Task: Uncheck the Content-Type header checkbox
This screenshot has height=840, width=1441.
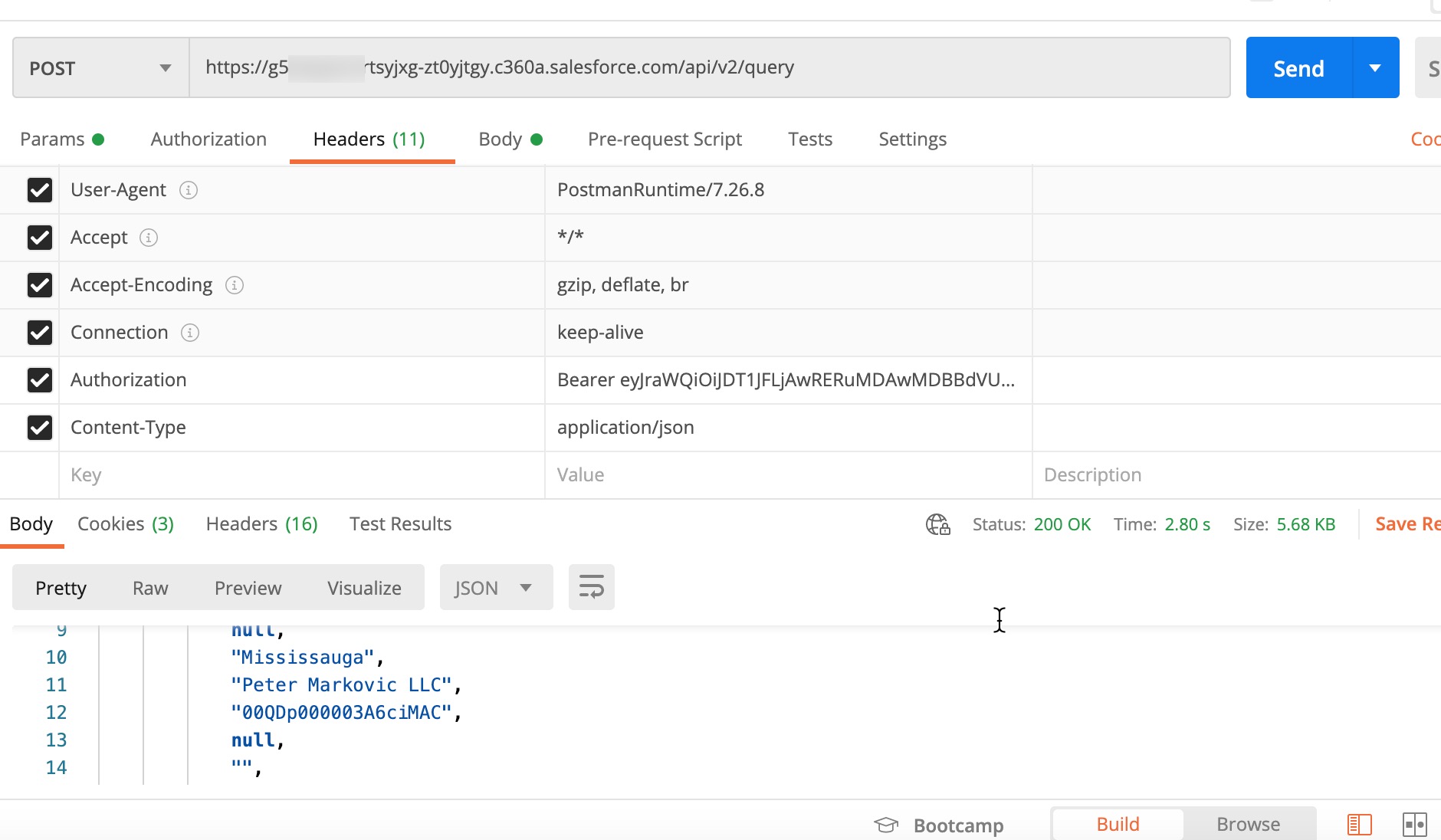Action: [x=40, y=428]
